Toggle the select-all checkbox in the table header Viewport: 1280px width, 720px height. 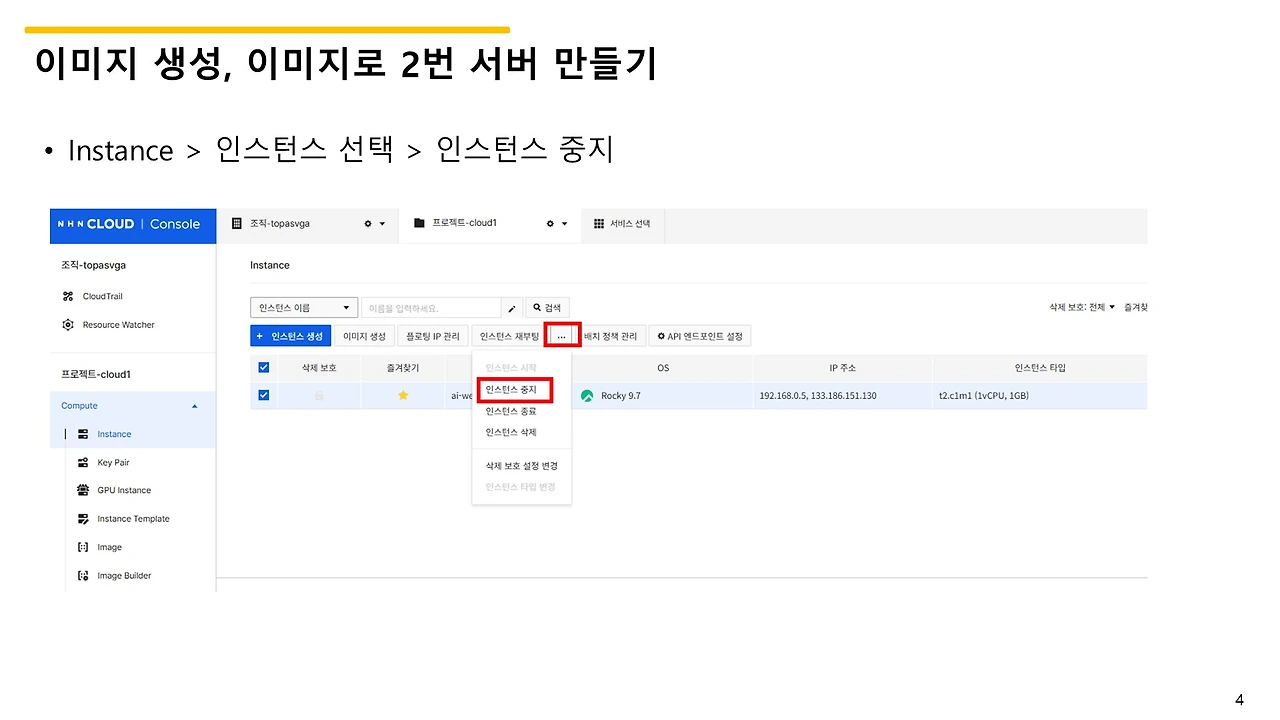coord(264,367)
